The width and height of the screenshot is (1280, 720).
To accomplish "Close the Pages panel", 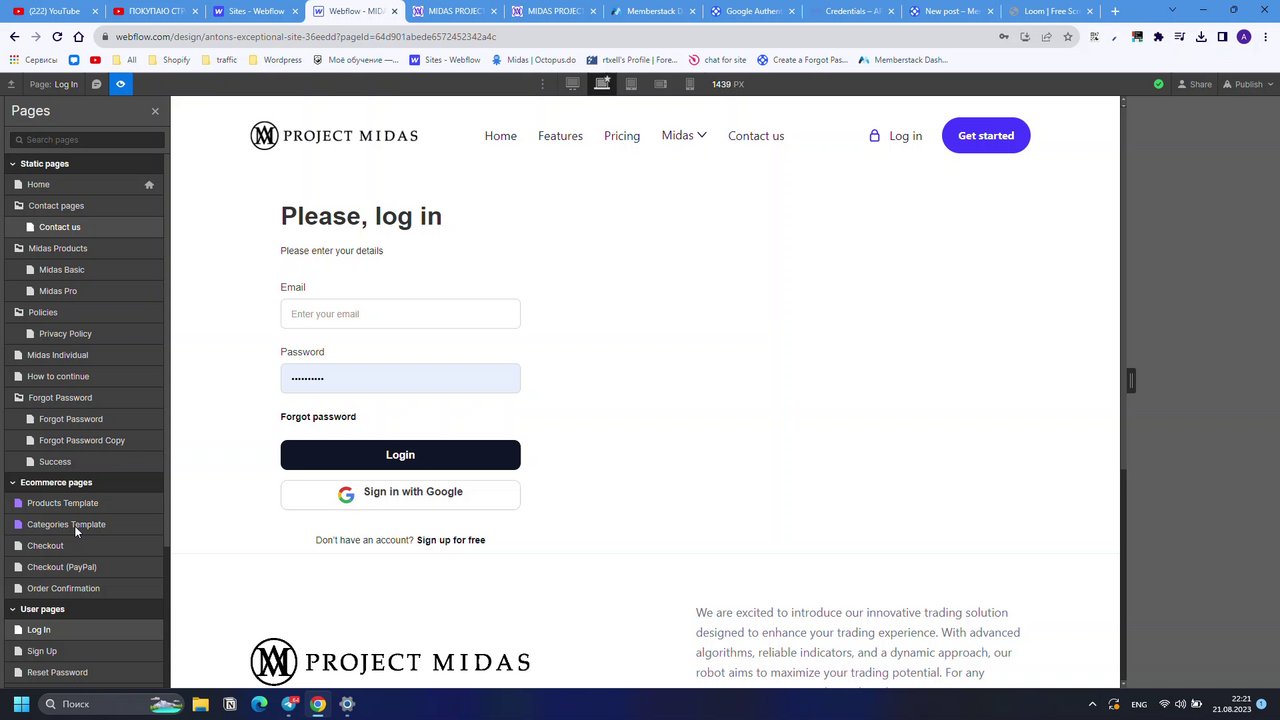I will pyautogui.click(x=155, y=111).
